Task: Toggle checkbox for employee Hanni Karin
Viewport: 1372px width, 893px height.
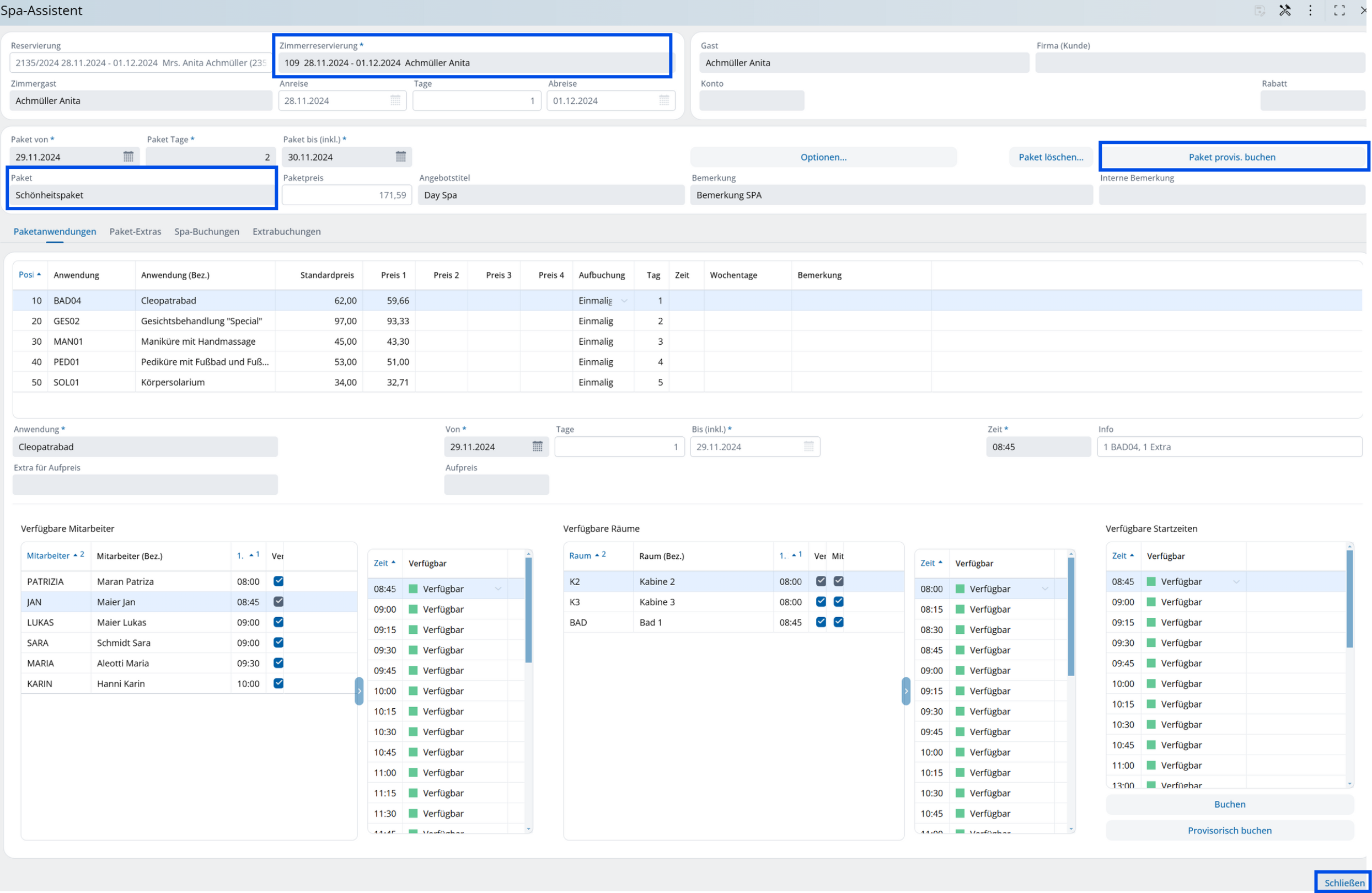Action: [x=278, y=683]
